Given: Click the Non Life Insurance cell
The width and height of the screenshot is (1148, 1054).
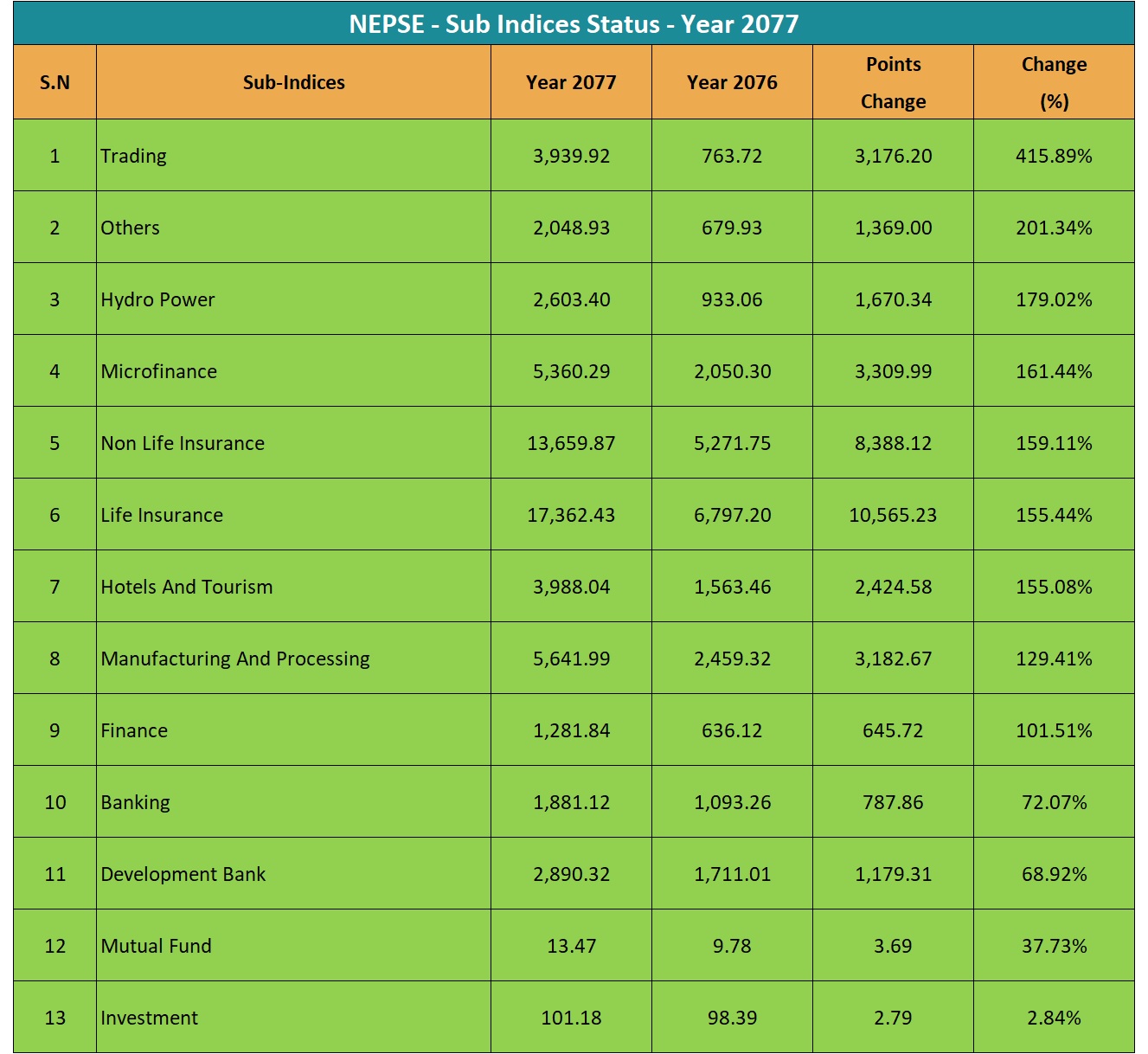Looking at the screenshot, I should pyautogui.click(x=183, y=443).
